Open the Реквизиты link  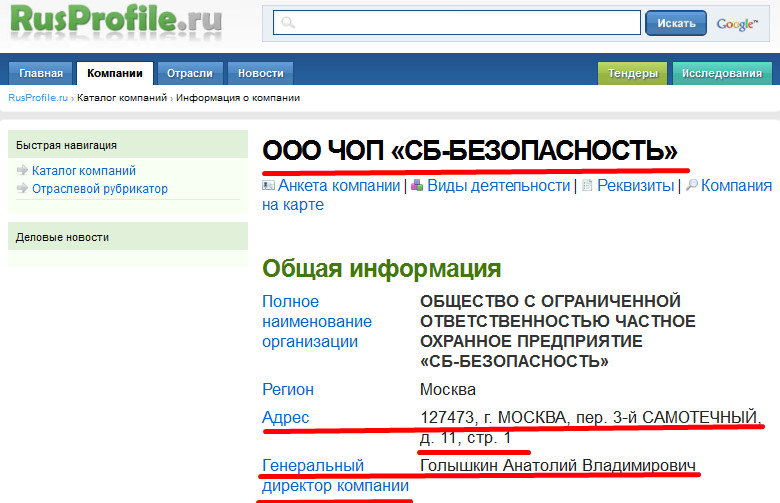(635, 186)
